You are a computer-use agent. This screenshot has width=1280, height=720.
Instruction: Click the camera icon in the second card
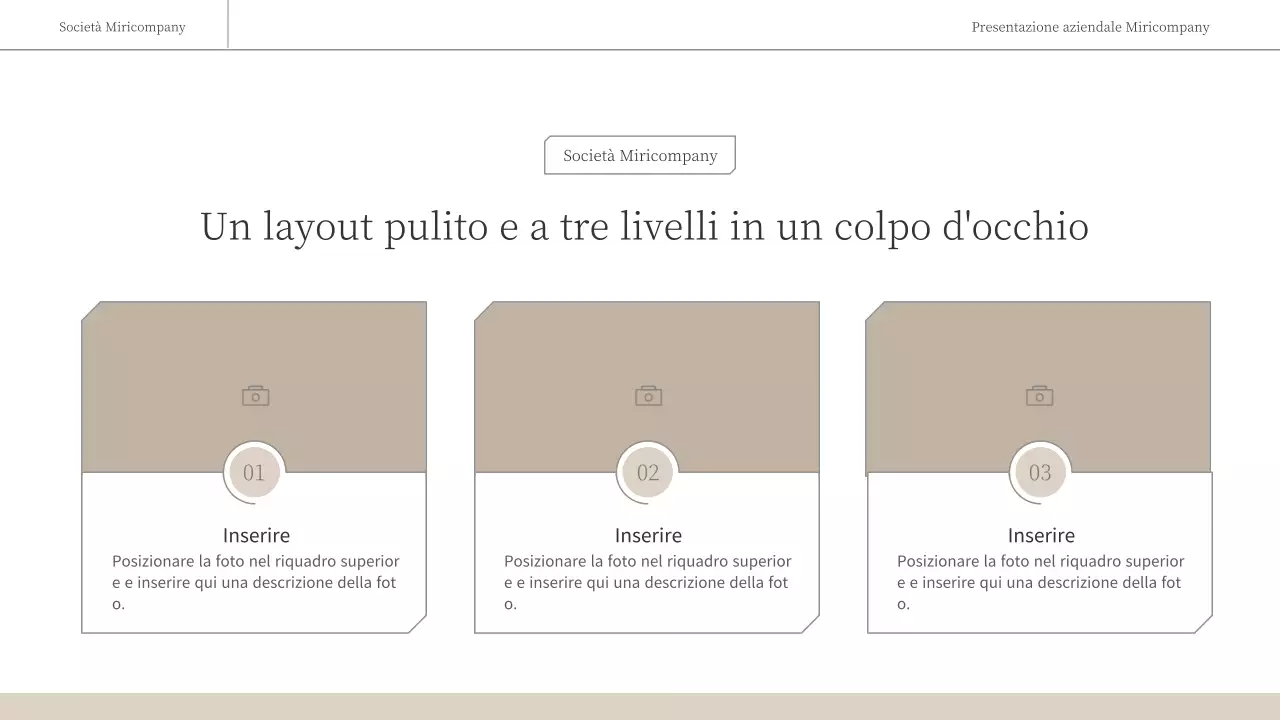[x=647, y=394]
